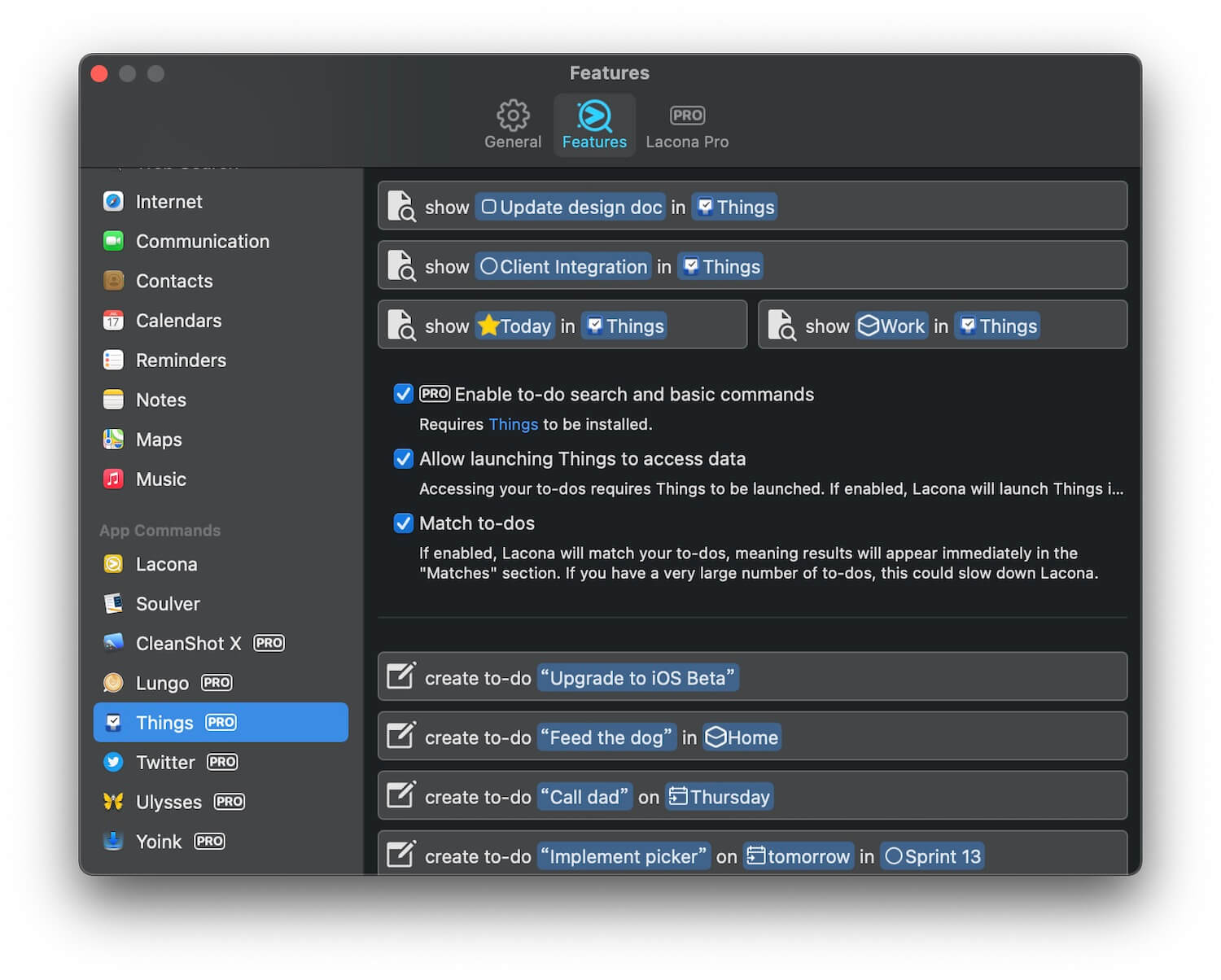Click the Home area token
The width and height of the screenshot is (1221, 980).
[x=742, y=737]
